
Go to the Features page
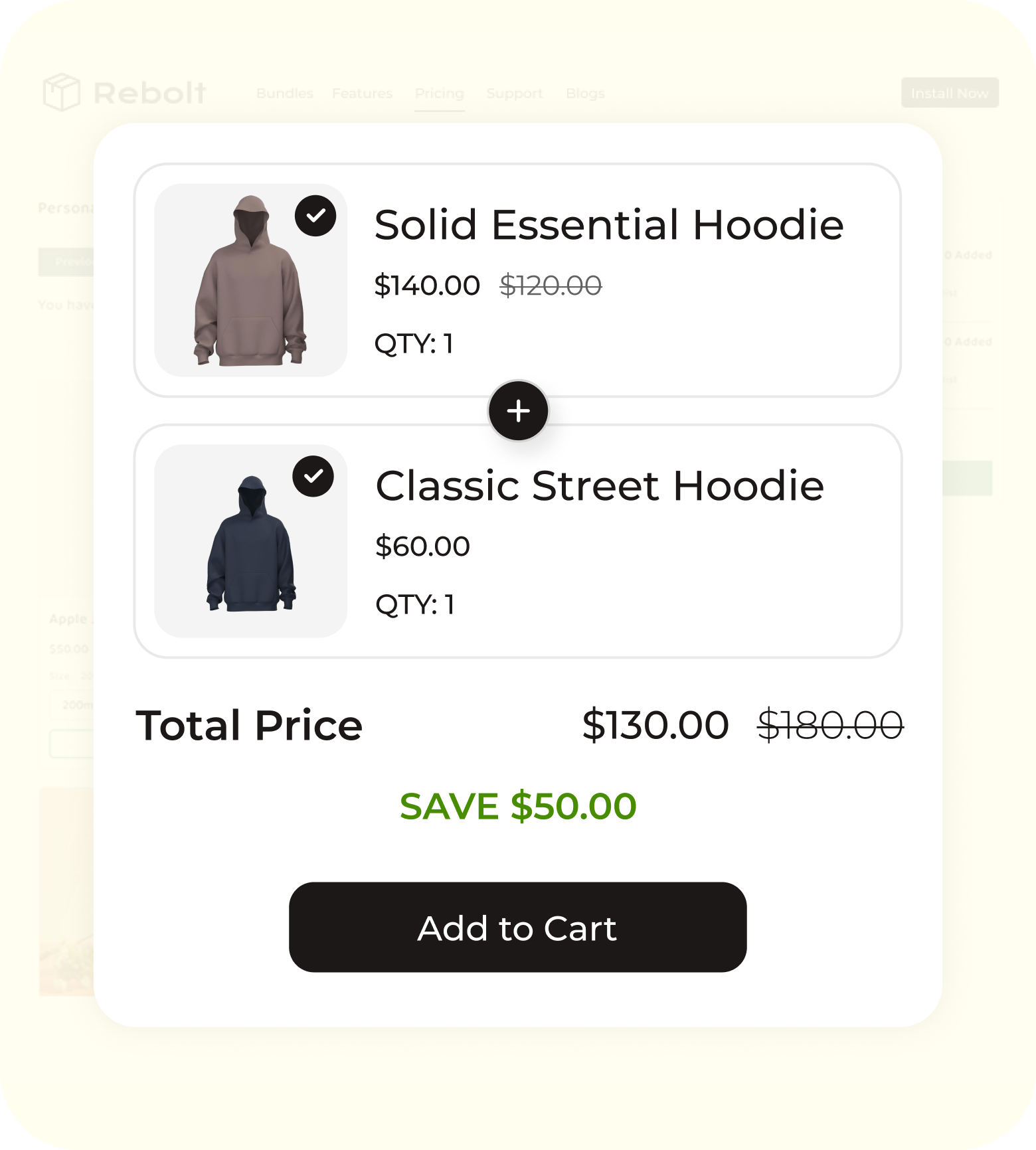(362, 94)
